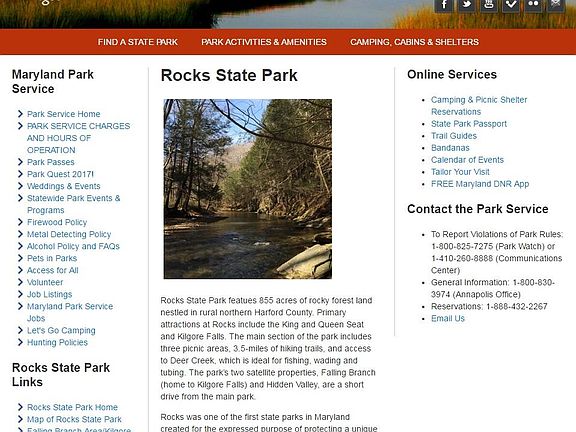Open Park Activities & Amenities menu
The width and height of the screenshot is (576, 432).
pyautogui.click(x=264, y=42)
